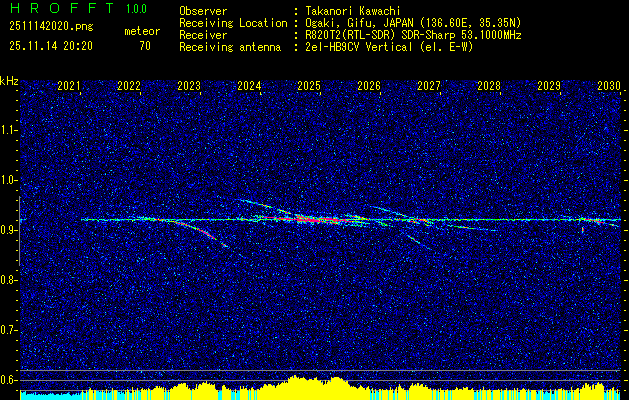Click the gray vertical range bar near 0.9 kHz

pos(19,231)
